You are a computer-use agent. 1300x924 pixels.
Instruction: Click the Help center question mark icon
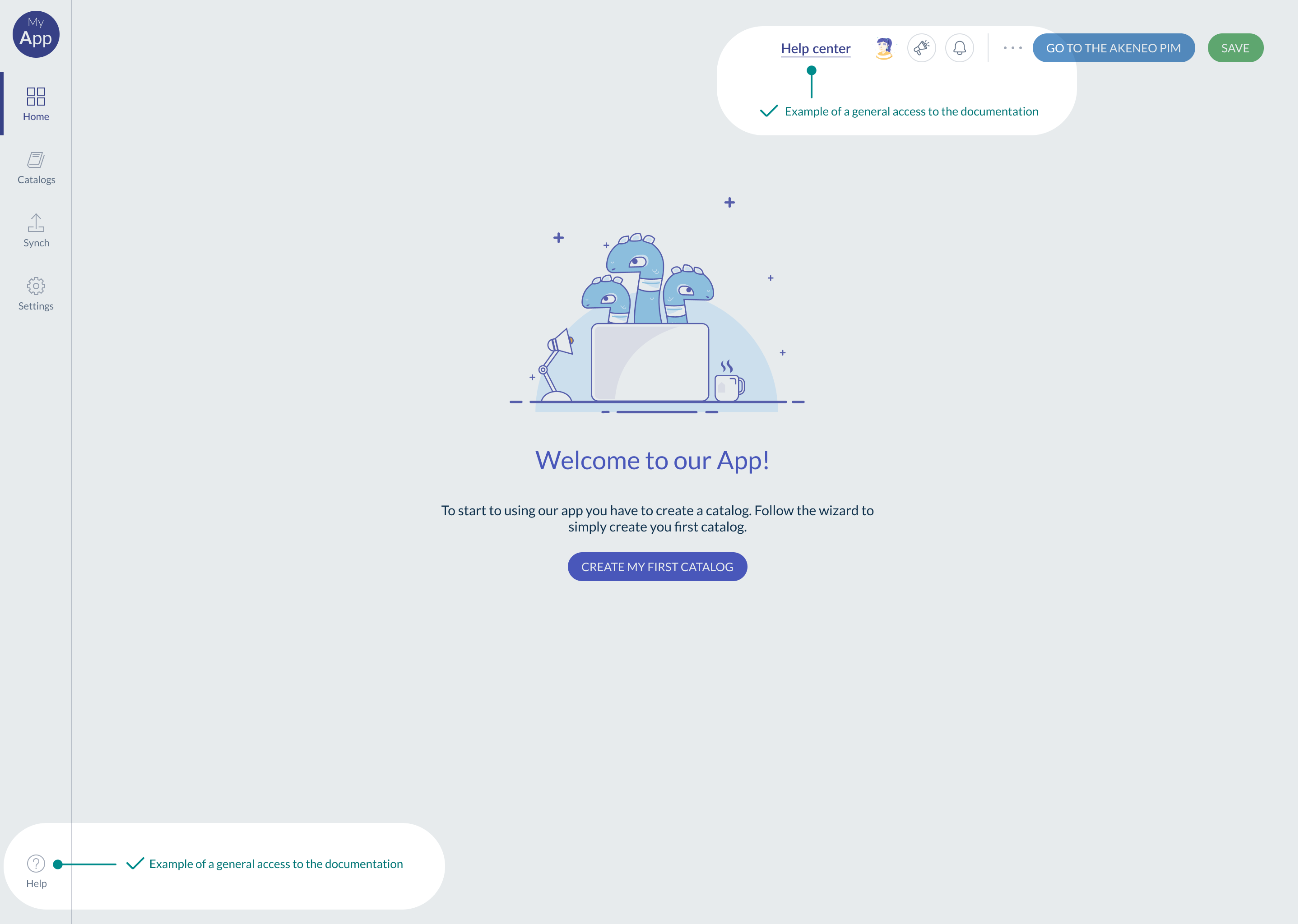pos(36,862)
